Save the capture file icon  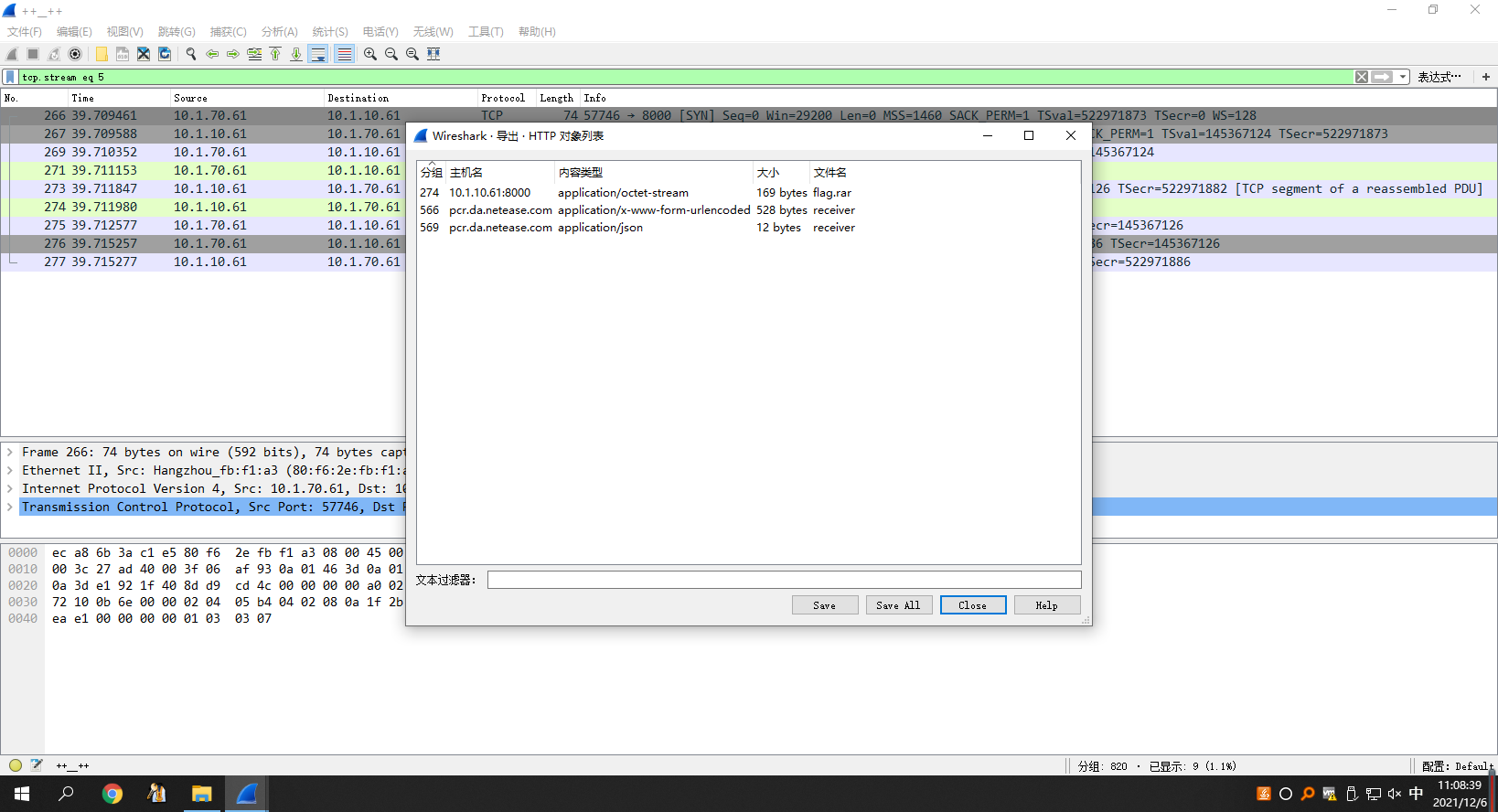[x=123, y=54]
